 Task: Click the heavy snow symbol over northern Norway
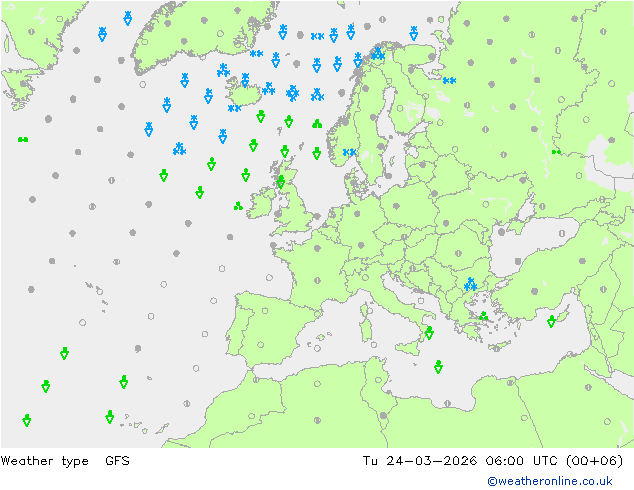[378, 53]
